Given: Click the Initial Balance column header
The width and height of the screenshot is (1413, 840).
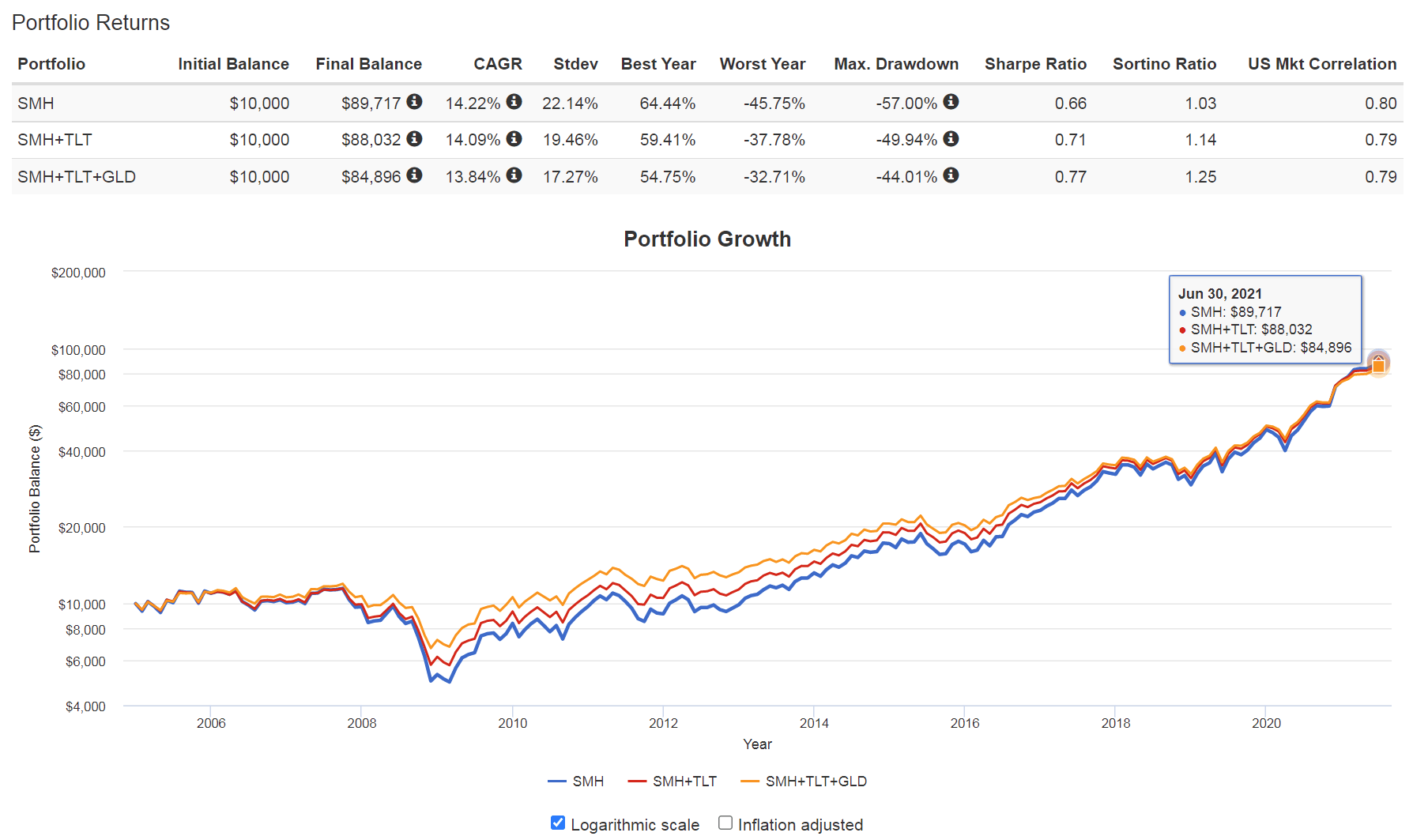Looking at the screenshot, I should 233,64.
